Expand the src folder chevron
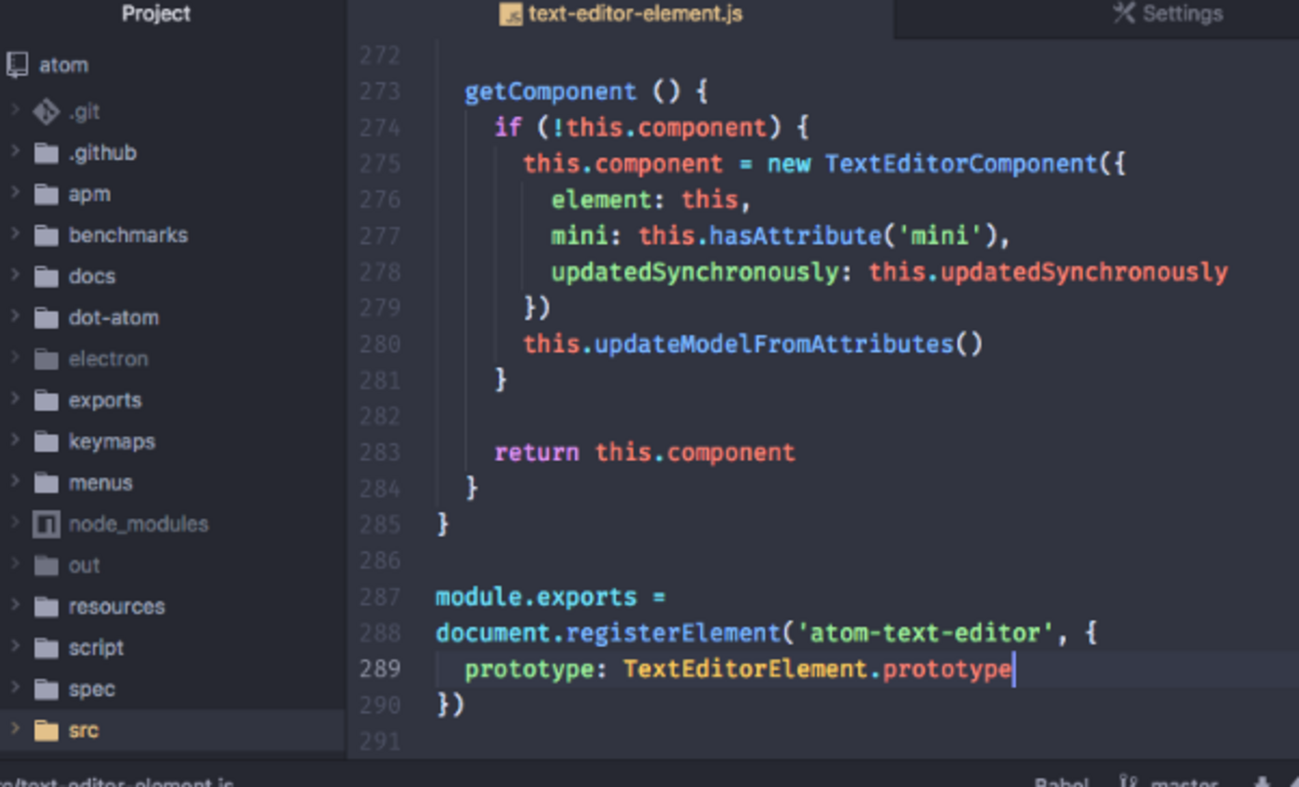This screenshot has width=1299, height=787. pyautogui.click(x=15, y=729)
